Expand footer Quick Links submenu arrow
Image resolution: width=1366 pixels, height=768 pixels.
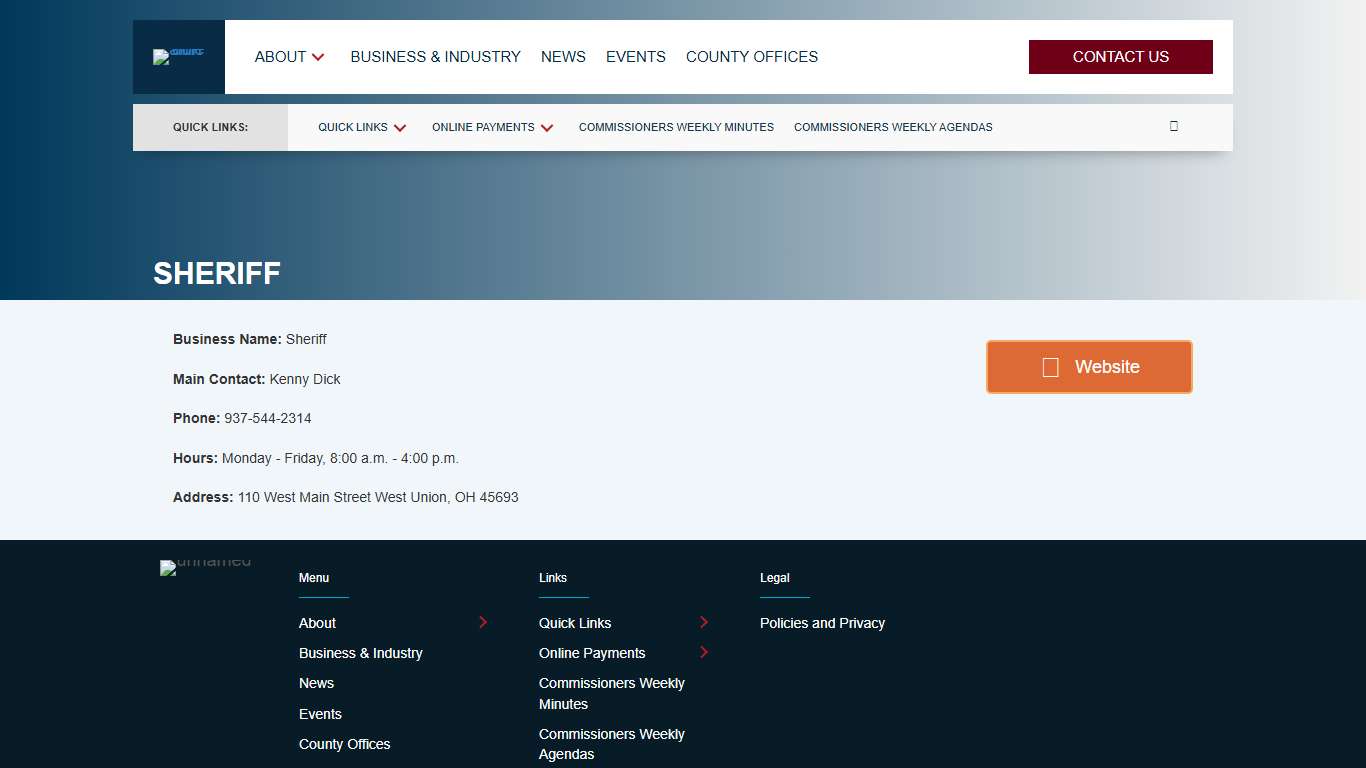click(704, 622)
